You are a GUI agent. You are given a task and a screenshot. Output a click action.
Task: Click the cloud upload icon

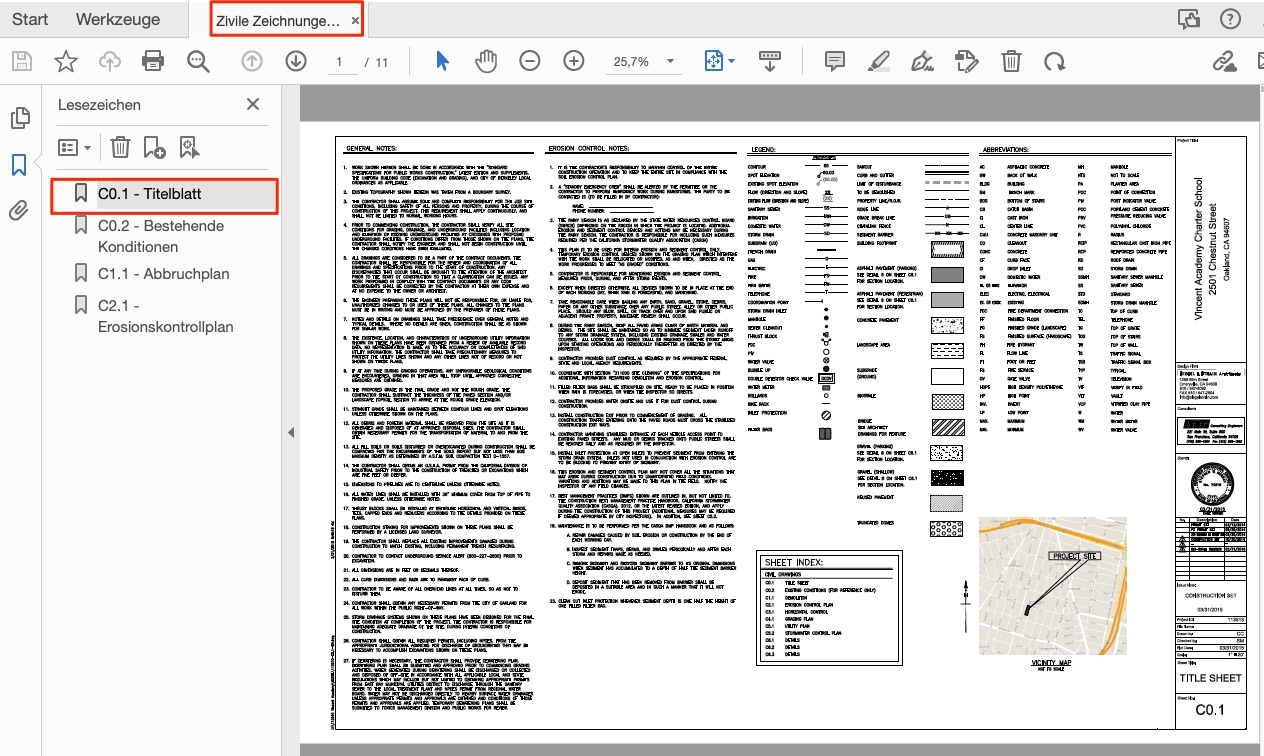(110, 62)
